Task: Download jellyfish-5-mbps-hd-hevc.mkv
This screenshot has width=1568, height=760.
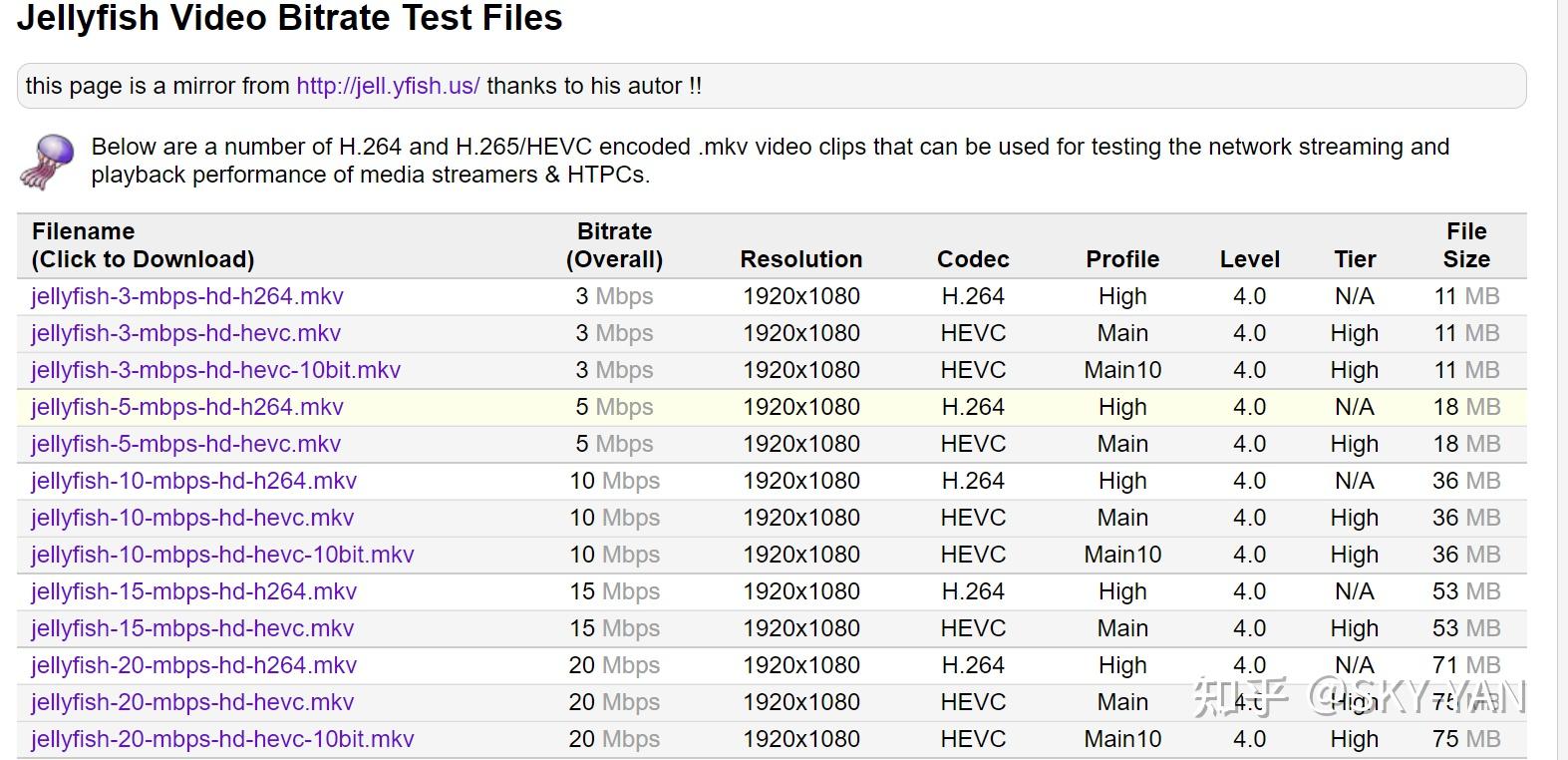Action: pyautogui.click(x=185, y=445)
